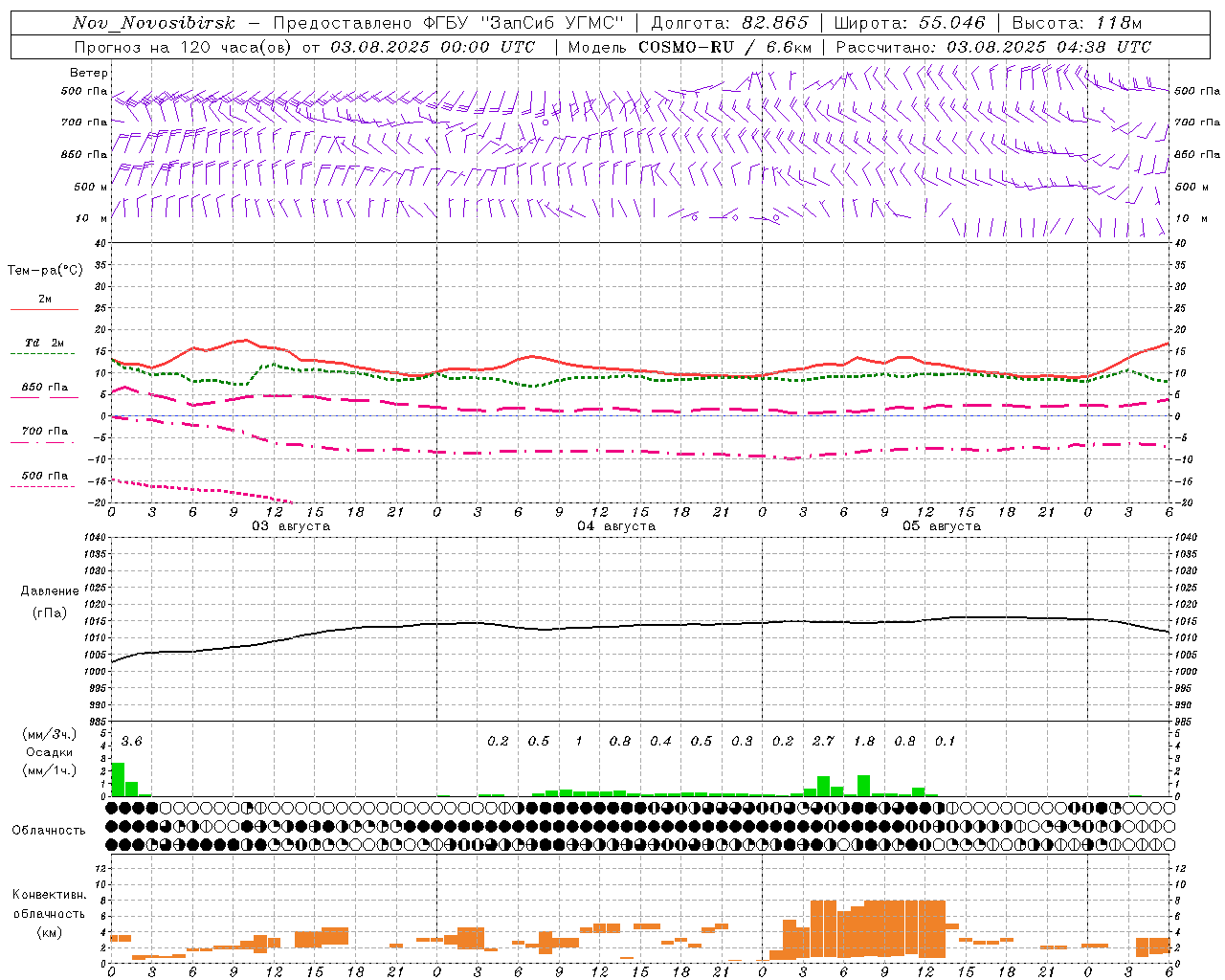The height and width of the screenshot is (980, 1225).
Task: Click the Тем-ра(°C) panel label
Action: 45,271
